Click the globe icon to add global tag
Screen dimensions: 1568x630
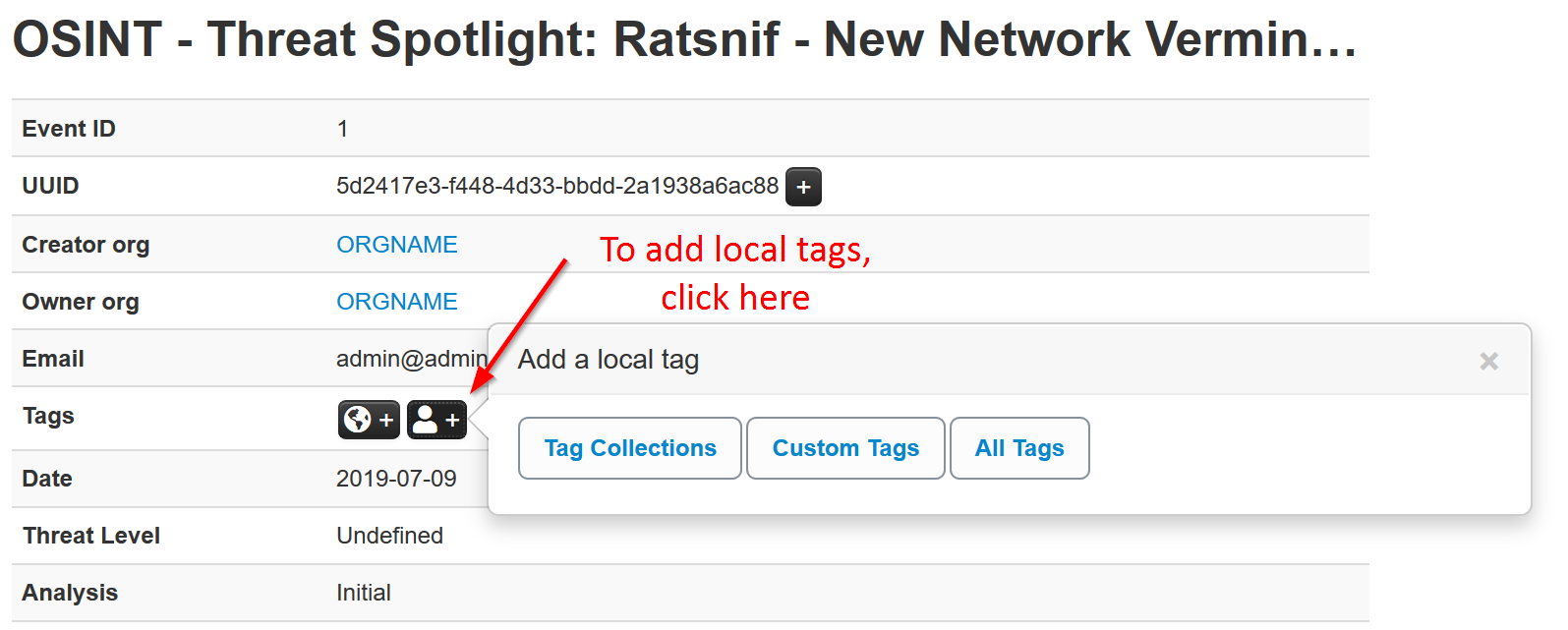(x=369, y=420)
